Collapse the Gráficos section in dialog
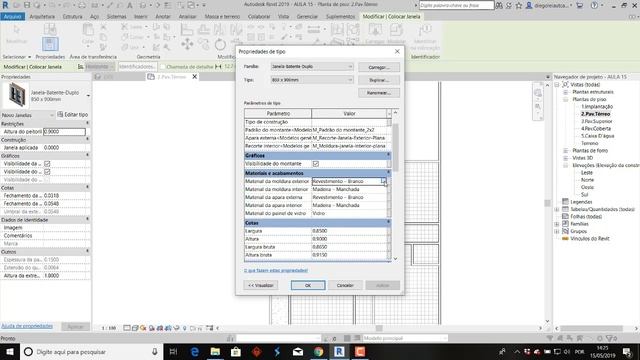 coord(389,155)
